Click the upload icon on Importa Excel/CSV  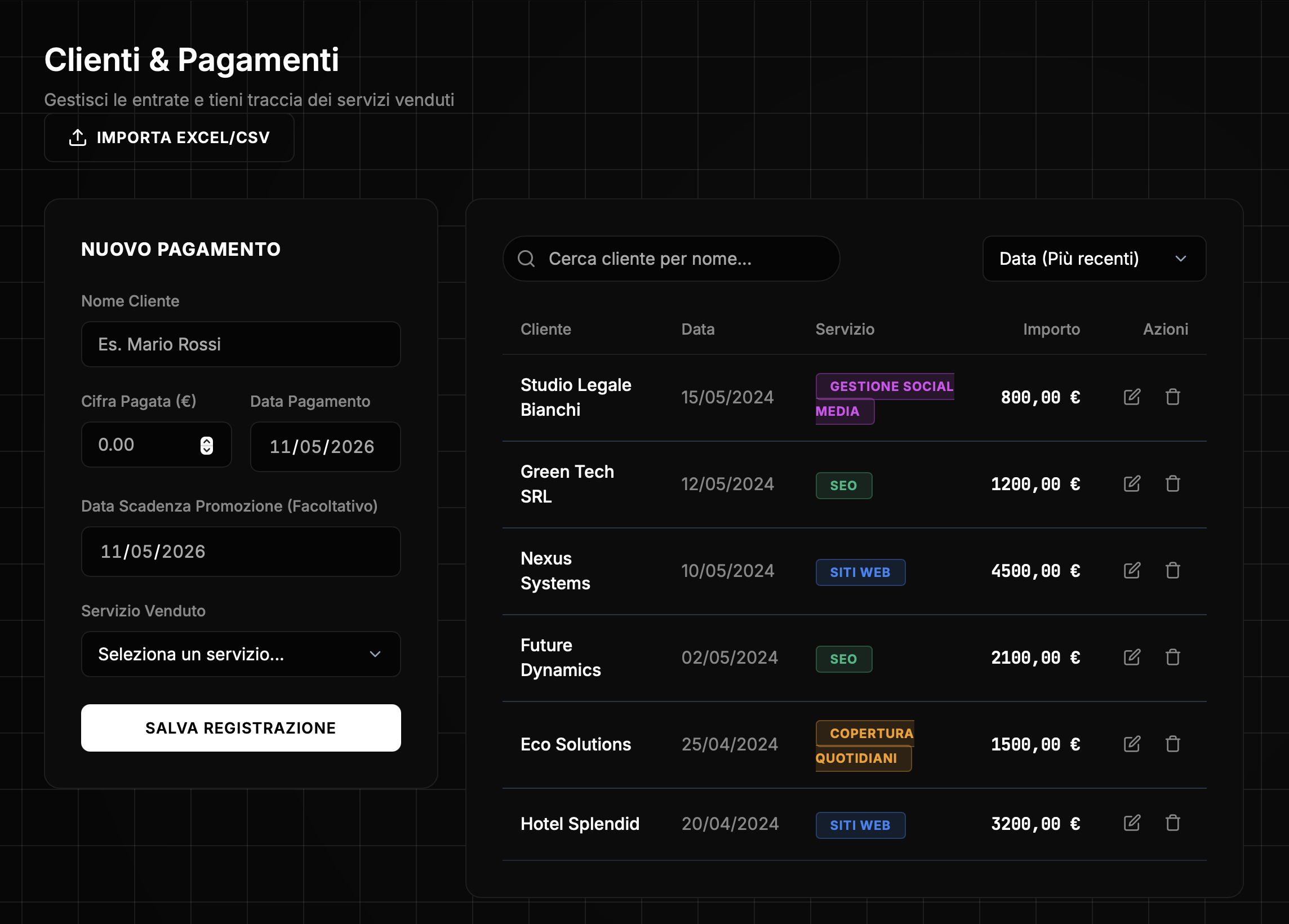(78, 137)
